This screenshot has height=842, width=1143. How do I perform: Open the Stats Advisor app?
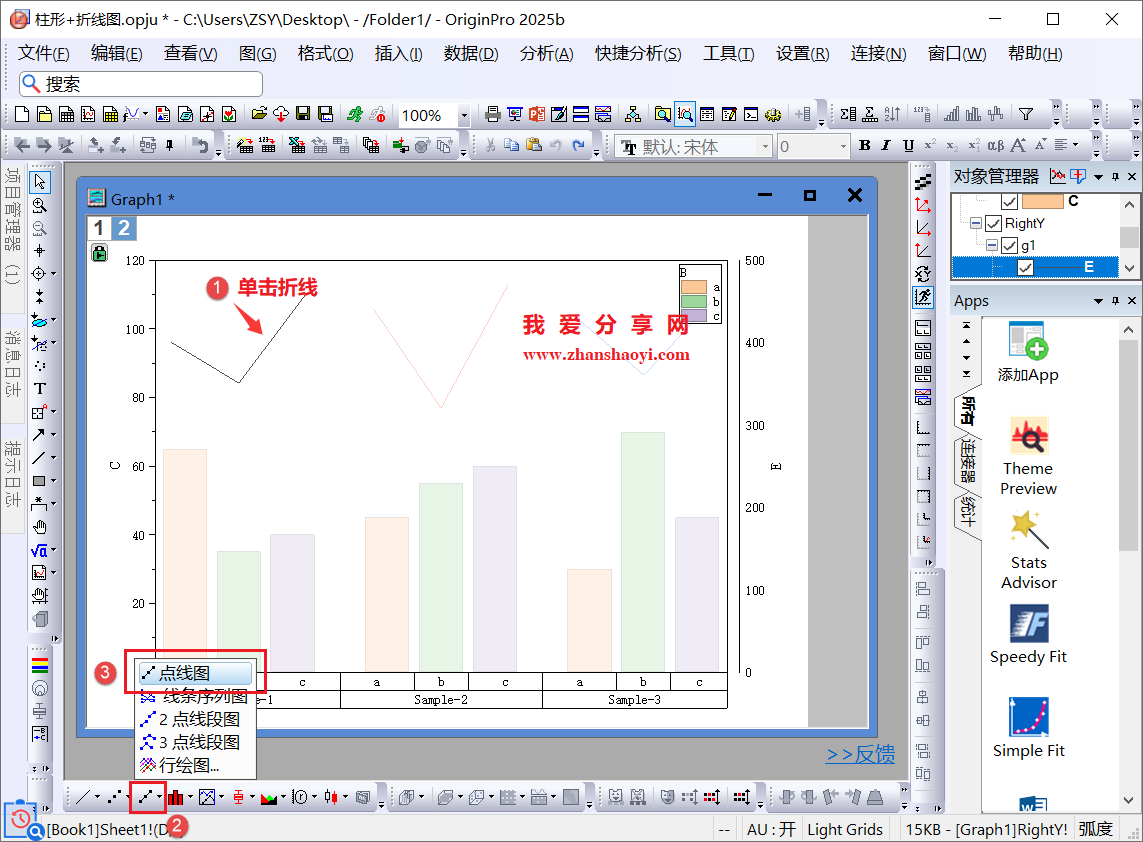[x=1028, y=550]
